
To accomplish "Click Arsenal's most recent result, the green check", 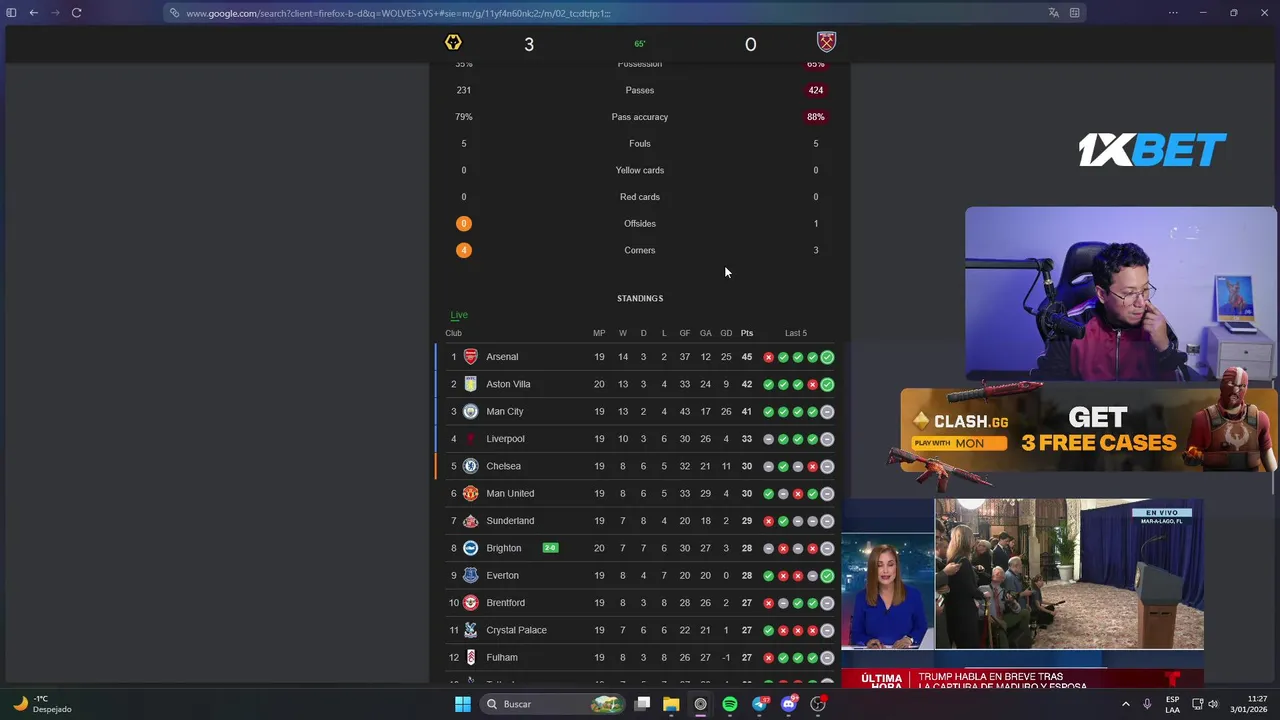I will 827,357.
